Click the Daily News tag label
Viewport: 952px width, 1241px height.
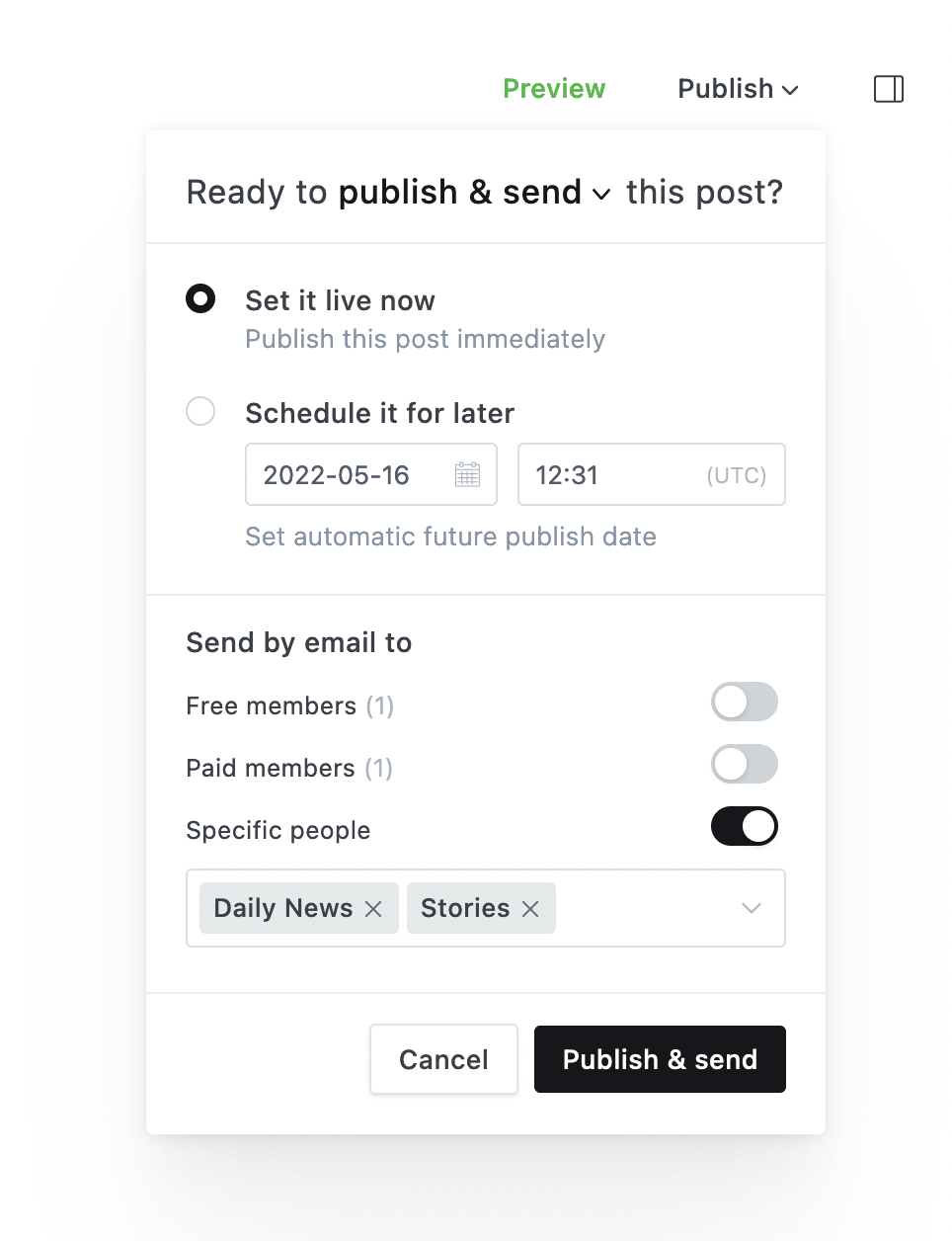coord(282,909)
